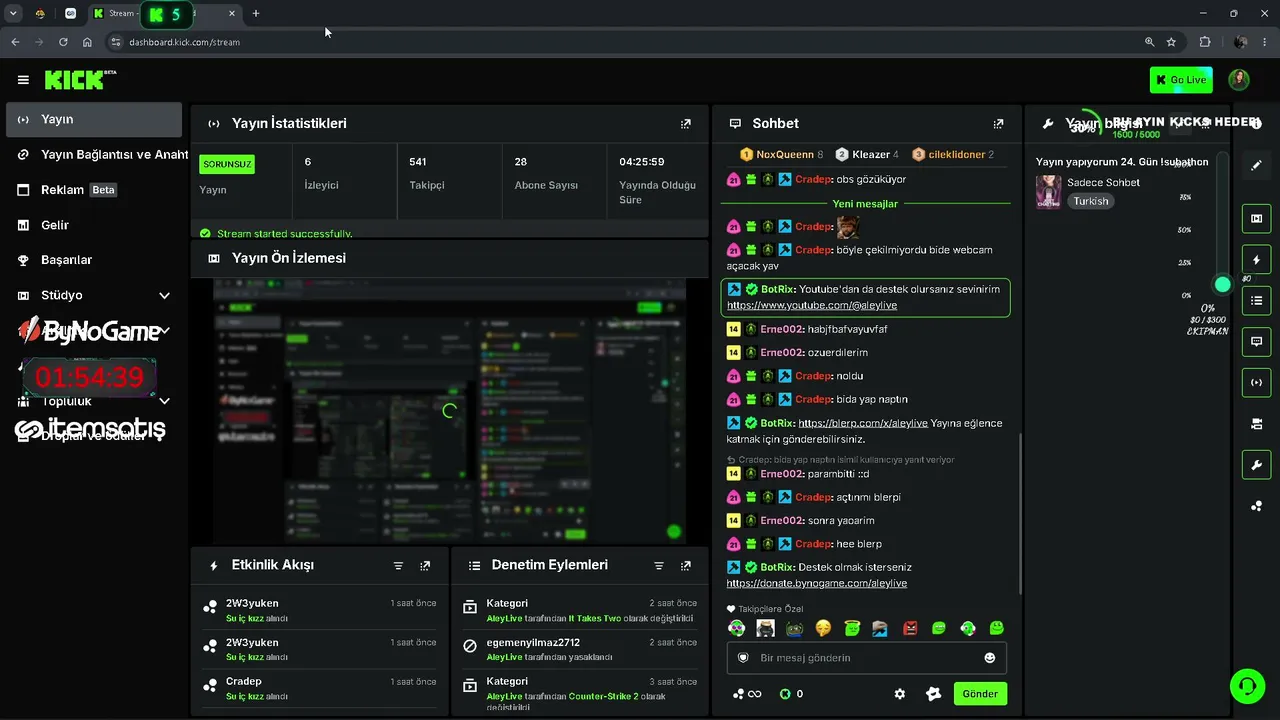Click the green Kicks balance icon showing 0
Screen dimensions: 1280x720
point(785,694)
